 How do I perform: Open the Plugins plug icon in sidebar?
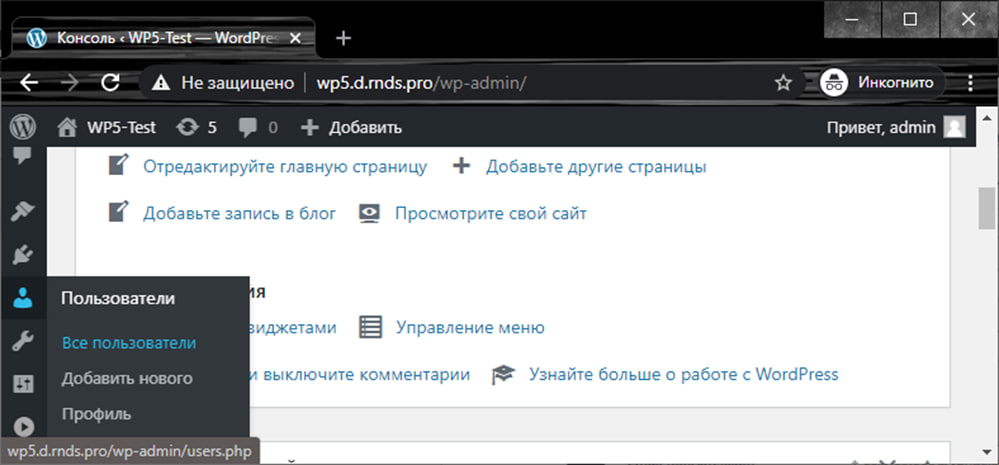click(23, 255)
